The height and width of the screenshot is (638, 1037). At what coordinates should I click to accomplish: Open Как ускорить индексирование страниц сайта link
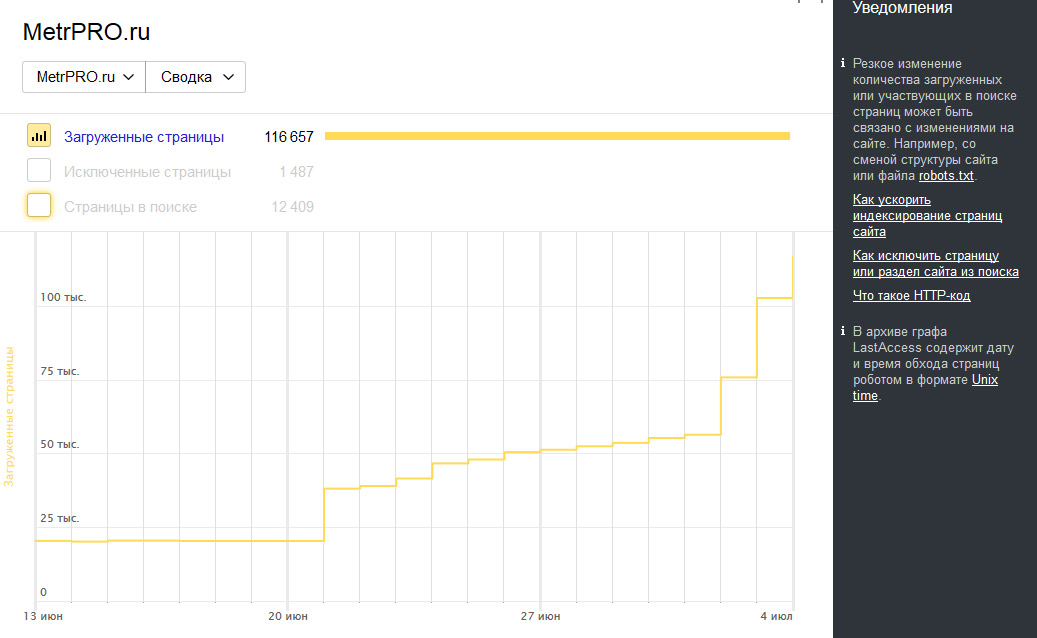tap(927, 216)
